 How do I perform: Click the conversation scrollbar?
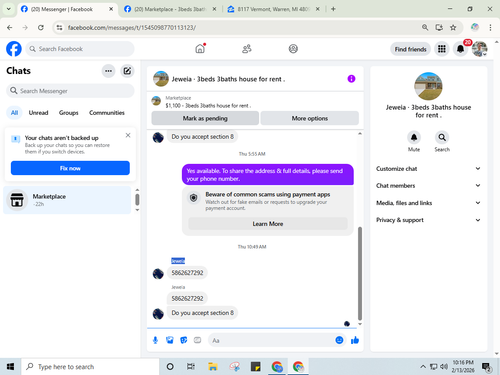point(360,273)
